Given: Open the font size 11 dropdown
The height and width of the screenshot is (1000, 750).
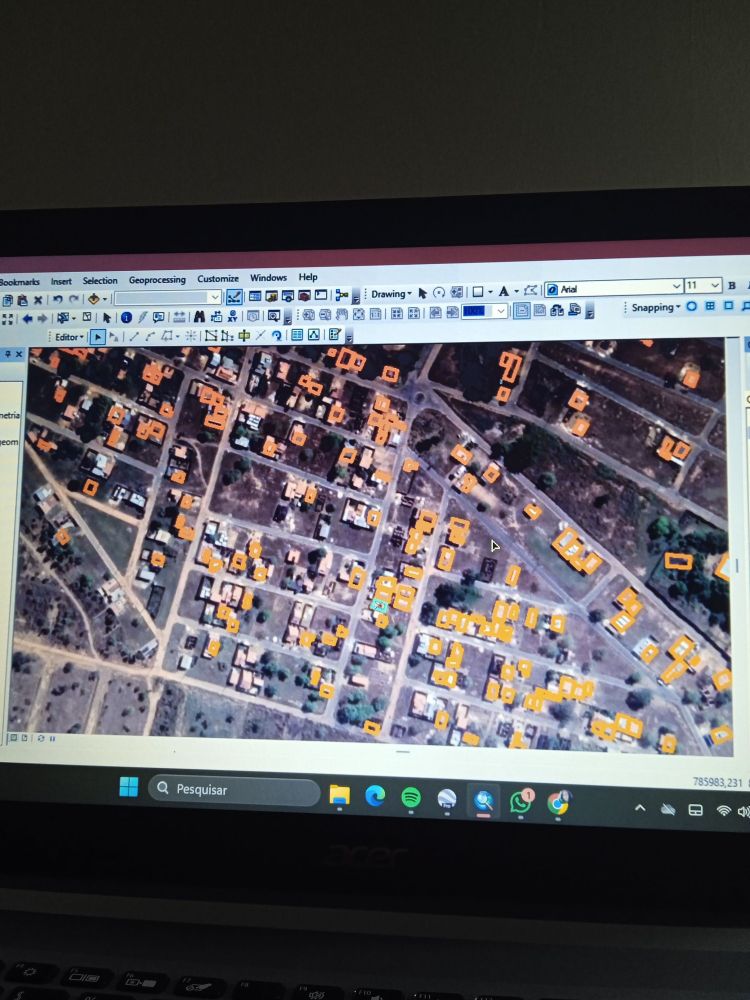Looking at the screenshot, I should click(703, 285).
